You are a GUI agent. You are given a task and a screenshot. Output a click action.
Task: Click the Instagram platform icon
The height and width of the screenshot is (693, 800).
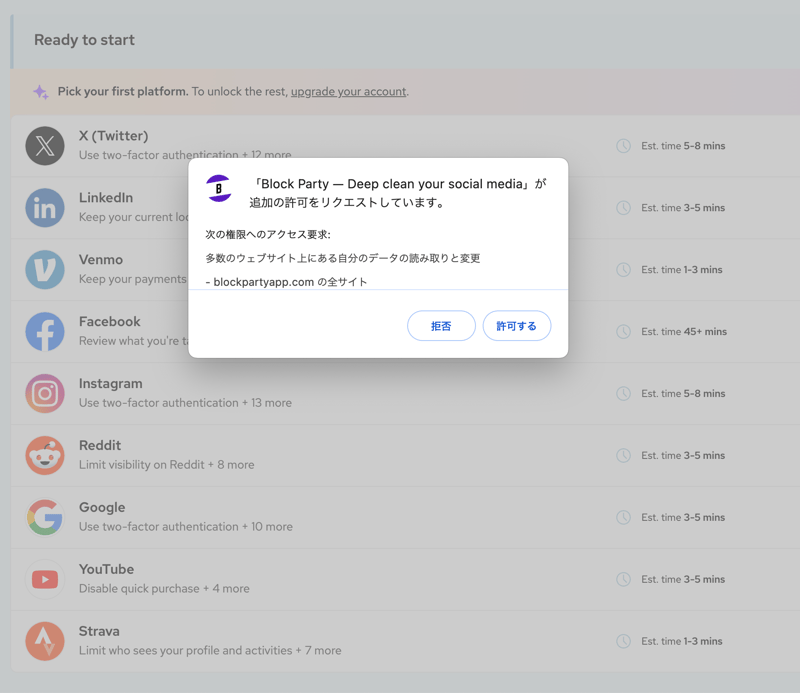[45, 393]
